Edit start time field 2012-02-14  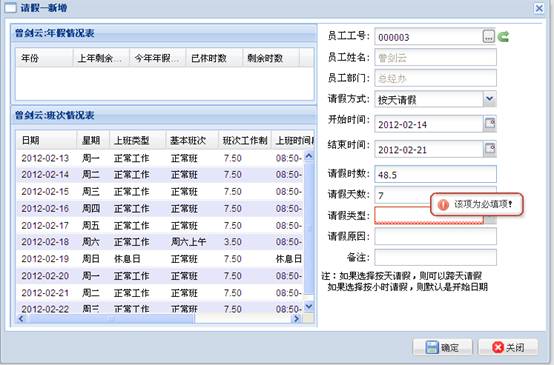click(x=429, y=124)
